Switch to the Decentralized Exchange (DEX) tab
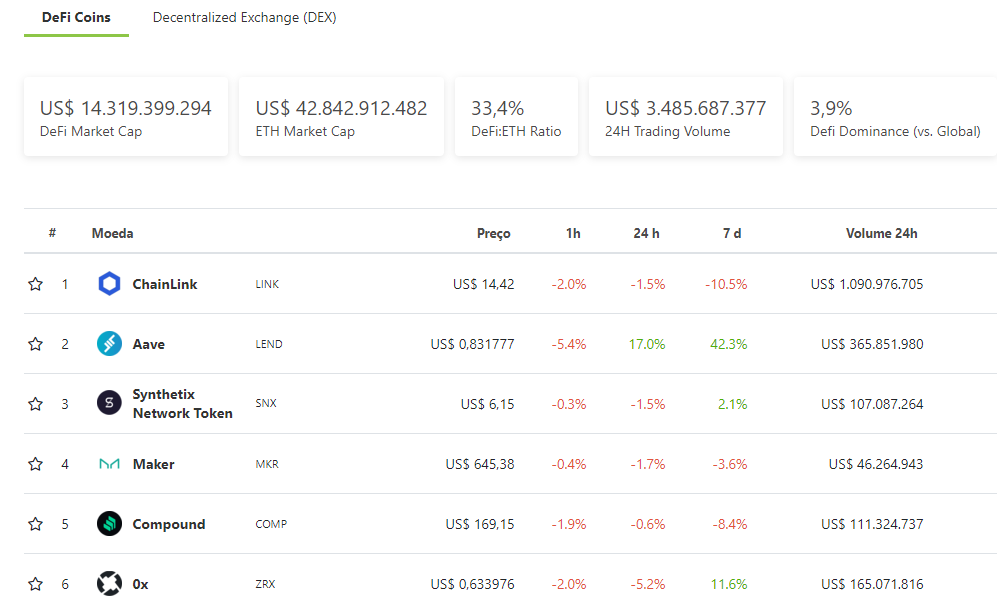The image size is (997, 612). click(245, 18)
